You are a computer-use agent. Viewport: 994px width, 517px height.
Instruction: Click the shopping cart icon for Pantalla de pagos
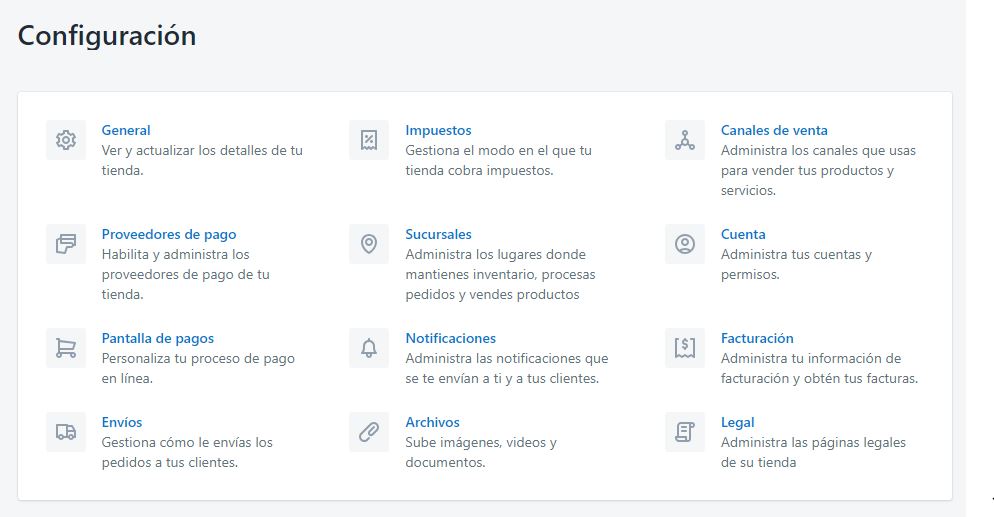[x=66, y=348]
